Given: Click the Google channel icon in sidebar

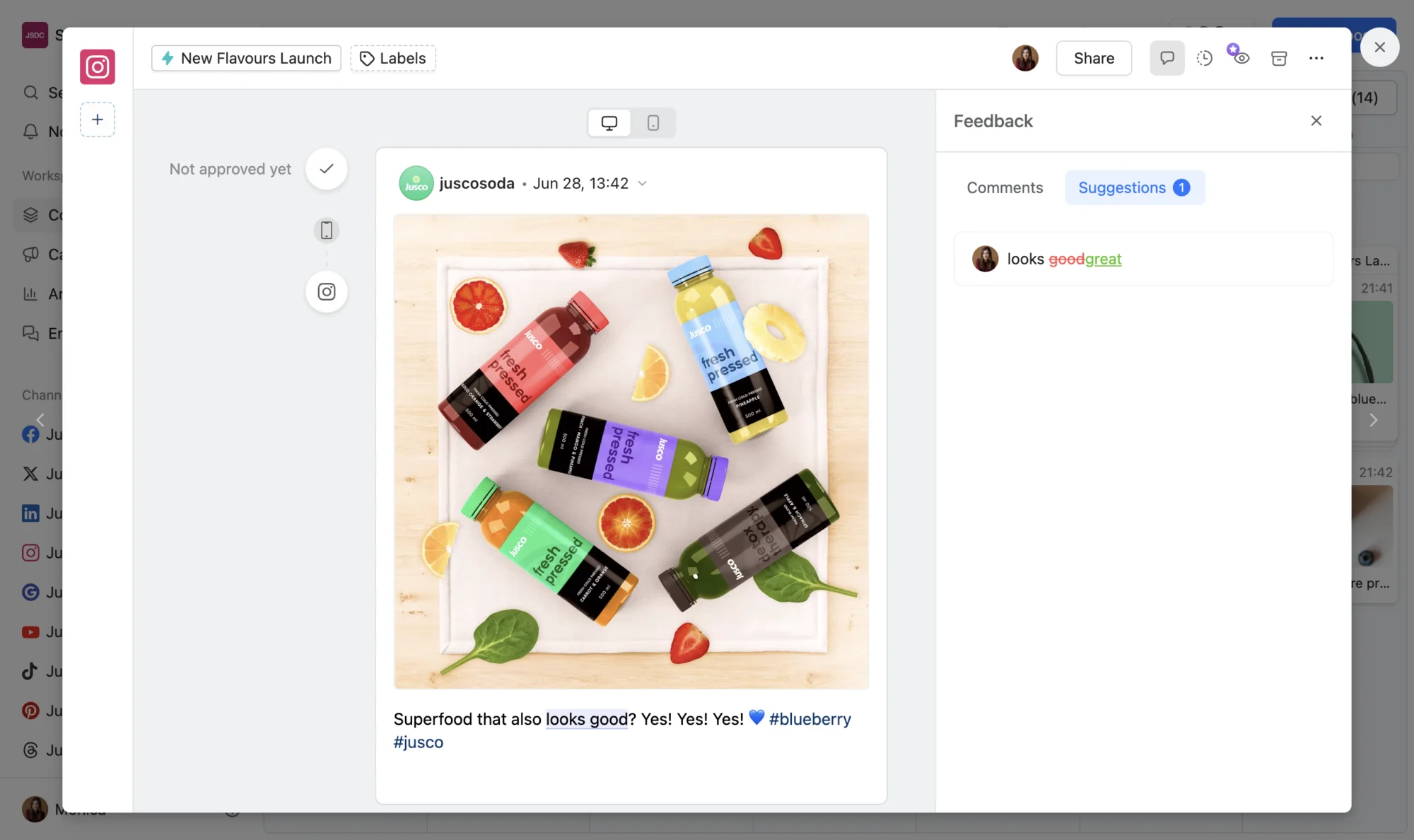Looking at the screenshot, I should (30, 593).
